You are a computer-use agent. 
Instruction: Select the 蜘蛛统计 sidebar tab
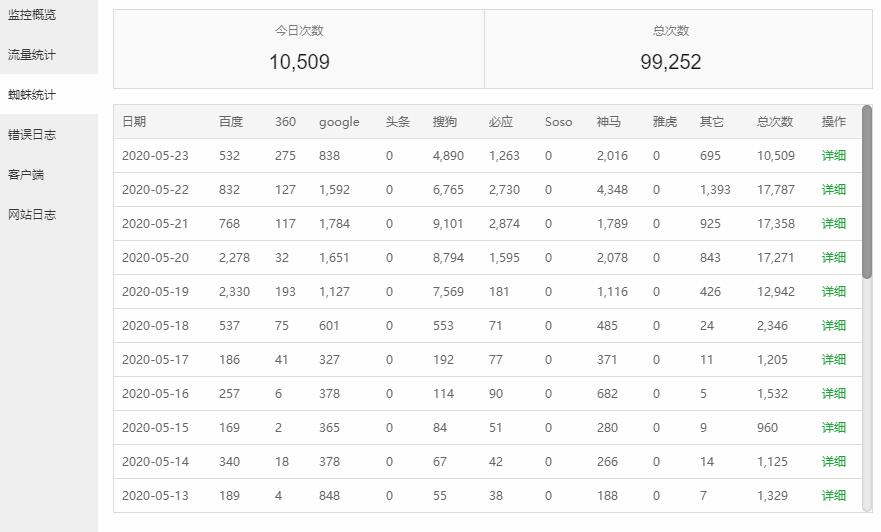(32, 95)
